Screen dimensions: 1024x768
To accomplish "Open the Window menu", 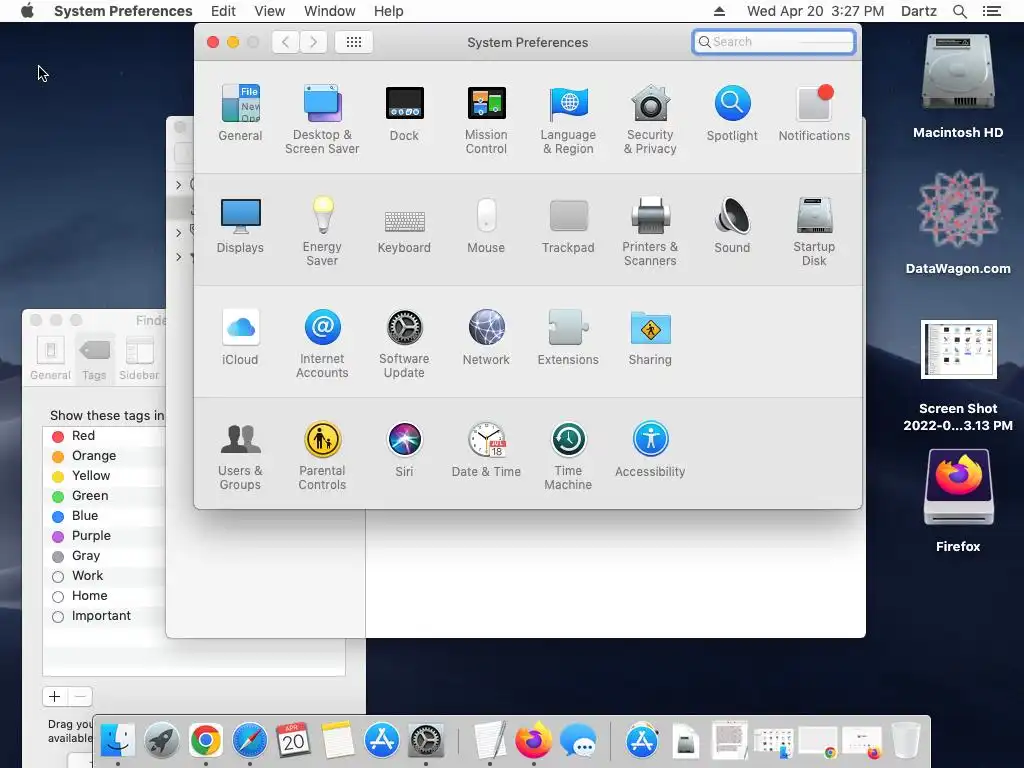I will [330, 11].
